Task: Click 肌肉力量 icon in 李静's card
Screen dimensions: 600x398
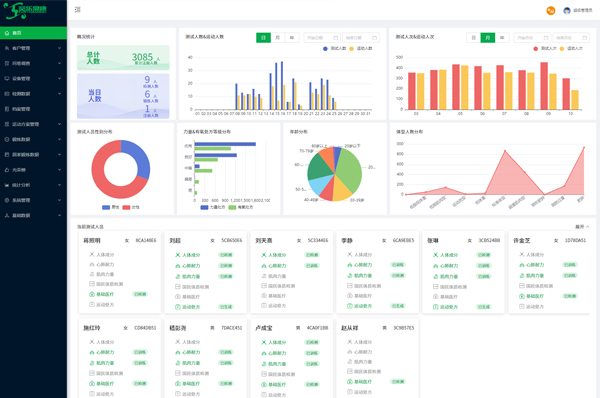Action: pyautogui.click(x=349, y=276)
